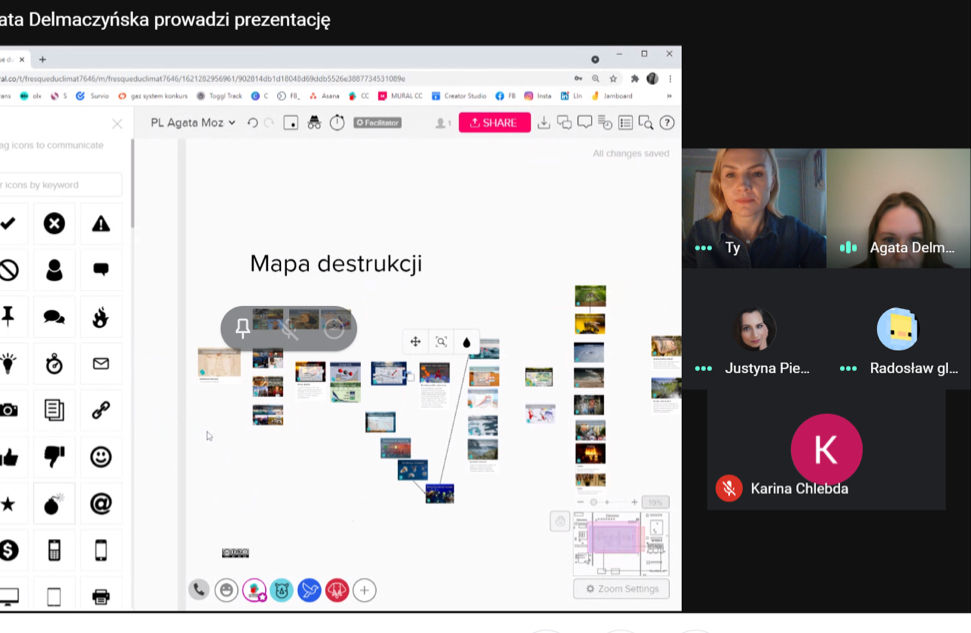The image size is (971, 633).
Task: Click the minimap navigator preview
Action: [621, 543]
